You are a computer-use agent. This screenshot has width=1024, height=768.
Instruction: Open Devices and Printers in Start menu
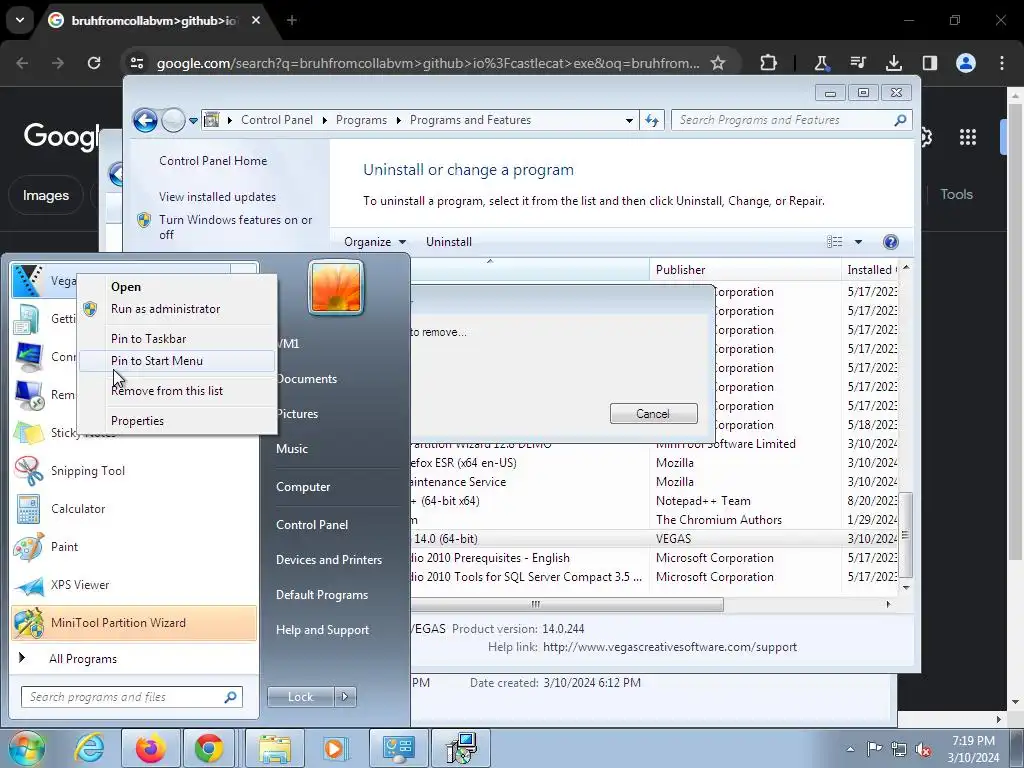pyautogui.click(x=328, y=560)
